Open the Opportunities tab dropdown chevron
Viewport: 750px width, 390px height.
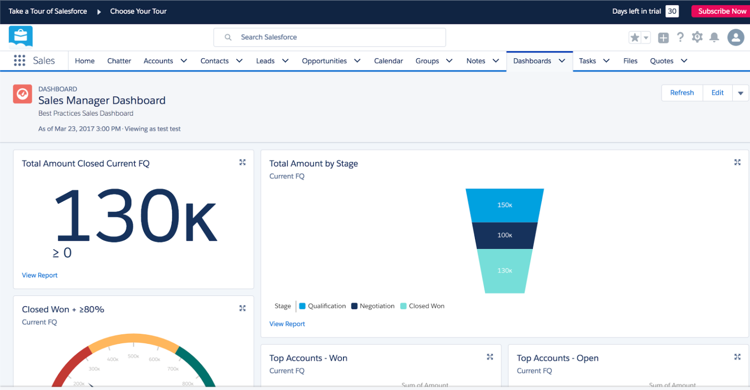click(x=357, y=61)
